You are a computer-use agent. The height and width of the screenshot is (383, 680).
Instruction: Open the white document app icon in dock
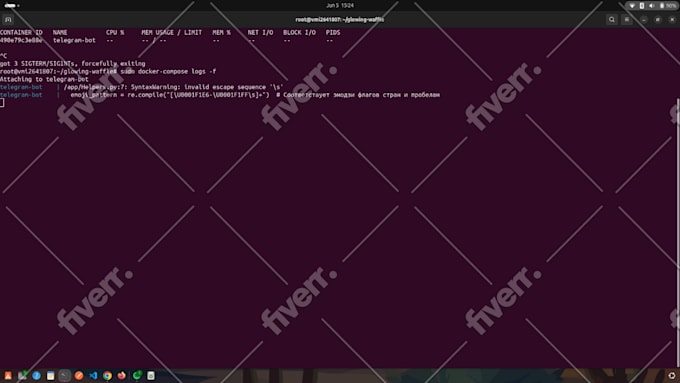click(x=150, y=376)
